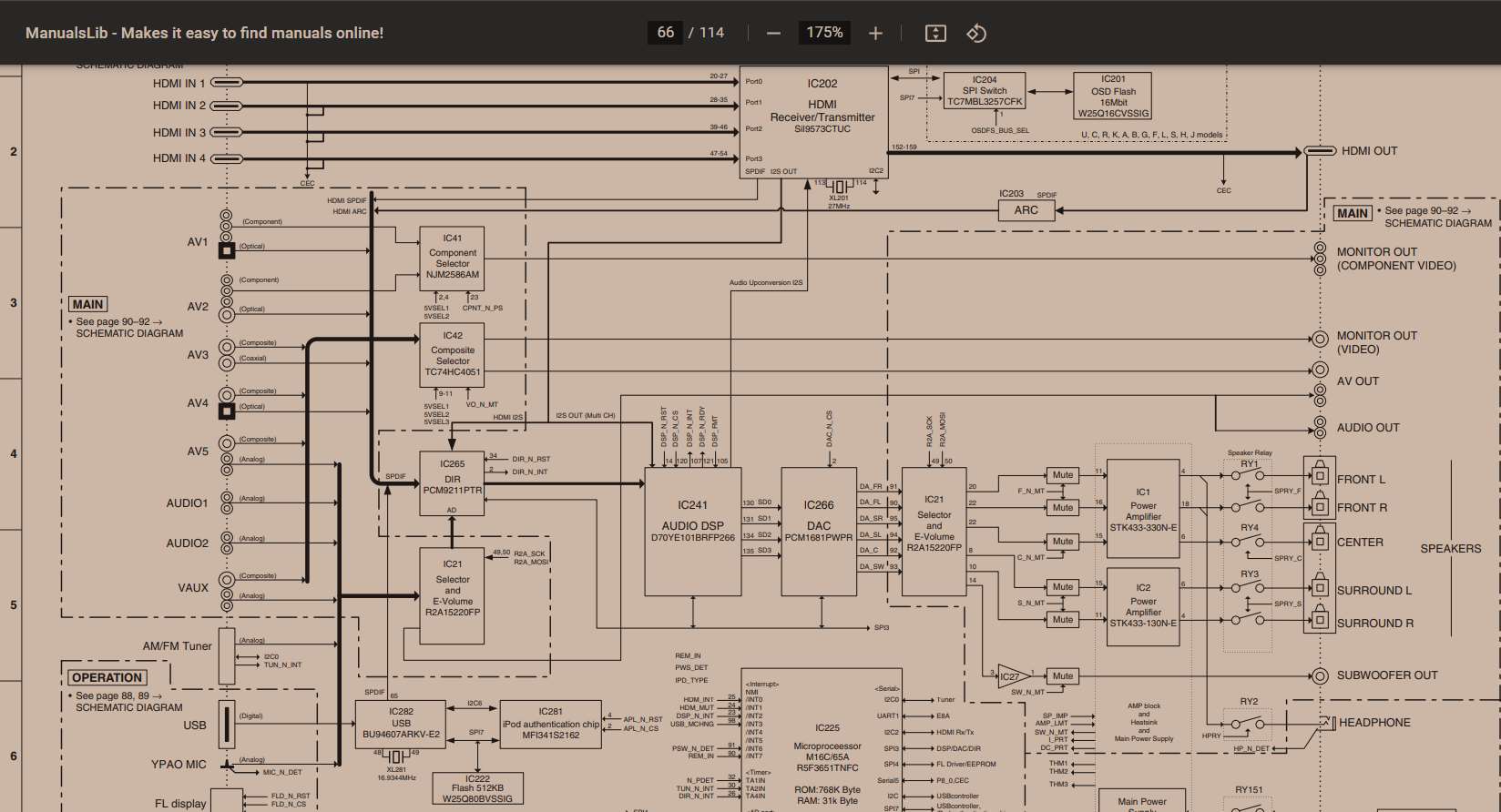
Task: Click the IC203 ARC block
Action: click(x=1026, y=210)
